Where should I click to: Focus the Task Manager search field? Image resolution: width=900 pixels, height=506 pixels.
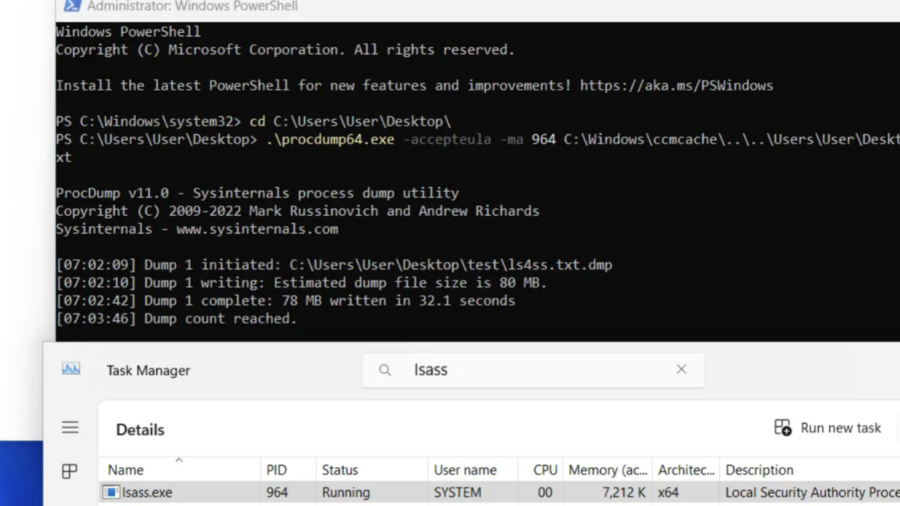(533, 370)
